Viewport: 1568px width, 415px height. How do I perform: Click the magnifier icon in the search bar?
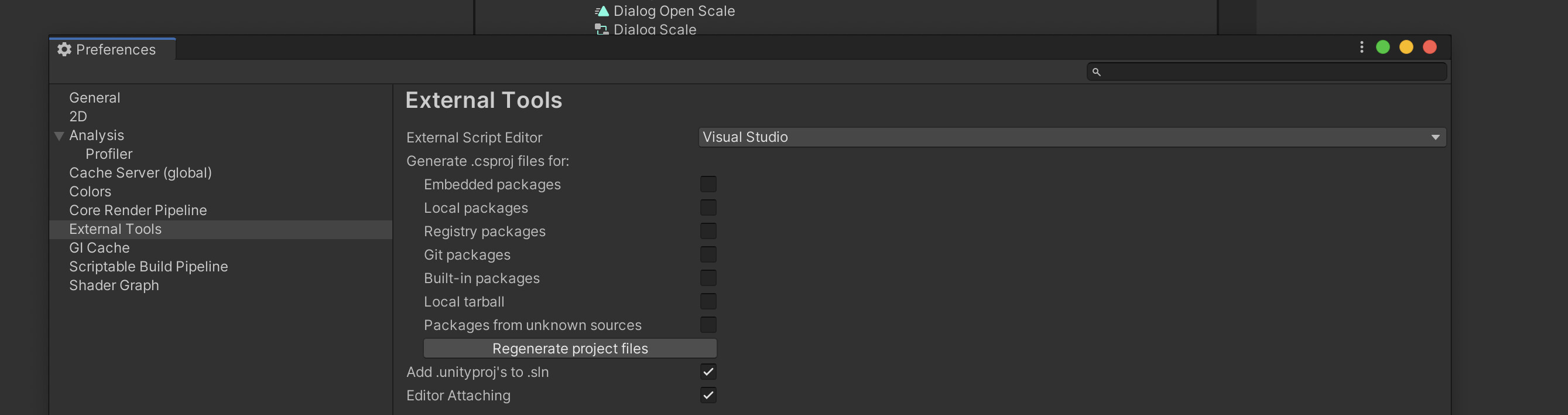[x=1097, y=72]
